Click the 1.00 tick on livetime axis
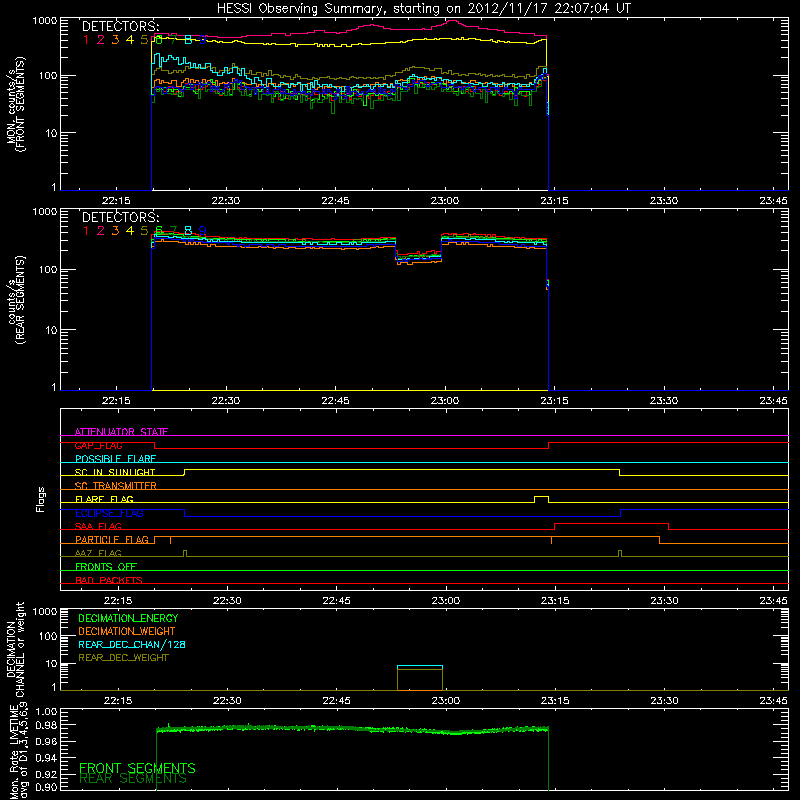Image resolution: width=800 pixels, height=800 pixels. (46, 711)
